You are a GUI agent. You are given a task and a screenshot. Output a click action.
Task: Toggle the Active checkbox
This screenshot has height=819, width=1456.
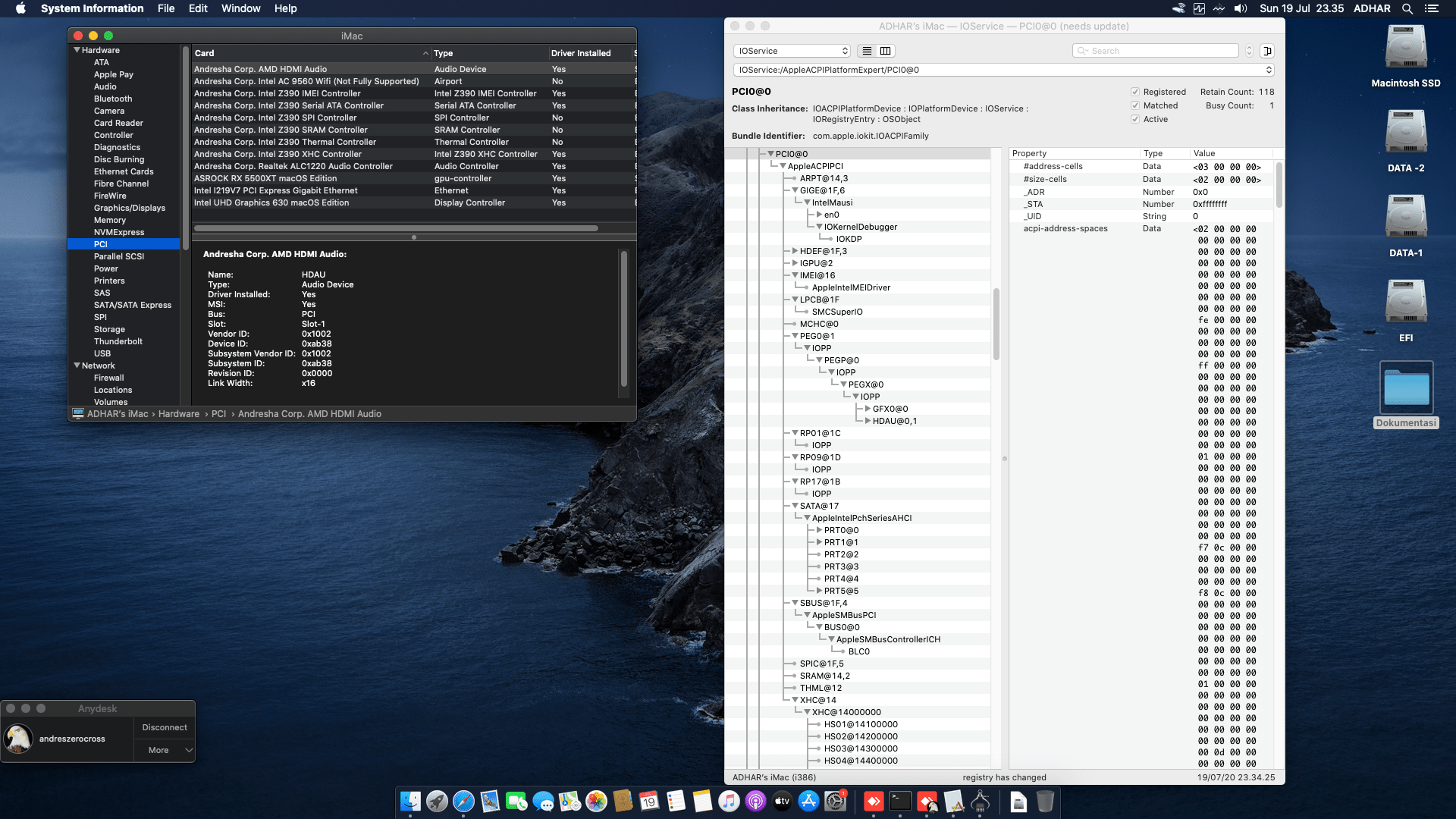click(x=1135, y=119)
